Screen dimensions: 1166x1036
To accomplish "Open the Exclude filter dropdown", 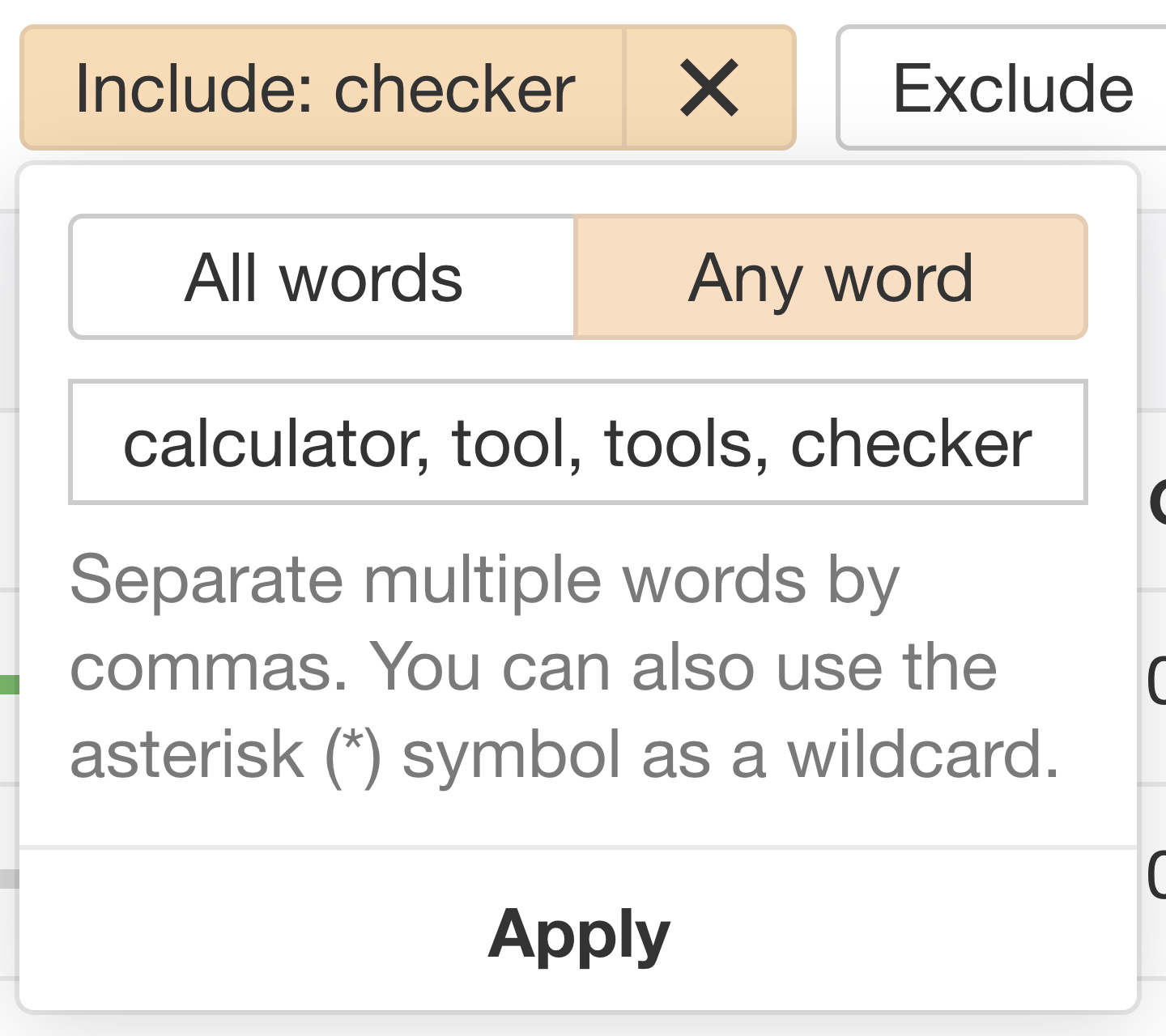I will pos(1012,88).
